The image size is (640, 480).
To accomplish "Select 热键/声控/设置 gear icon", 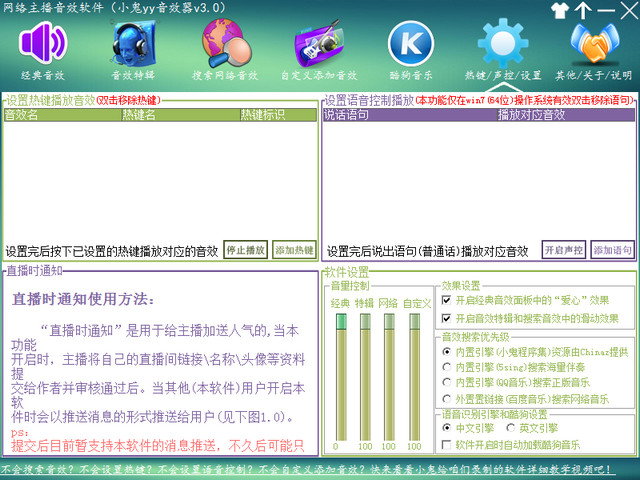I will click(x=503, y=42).
